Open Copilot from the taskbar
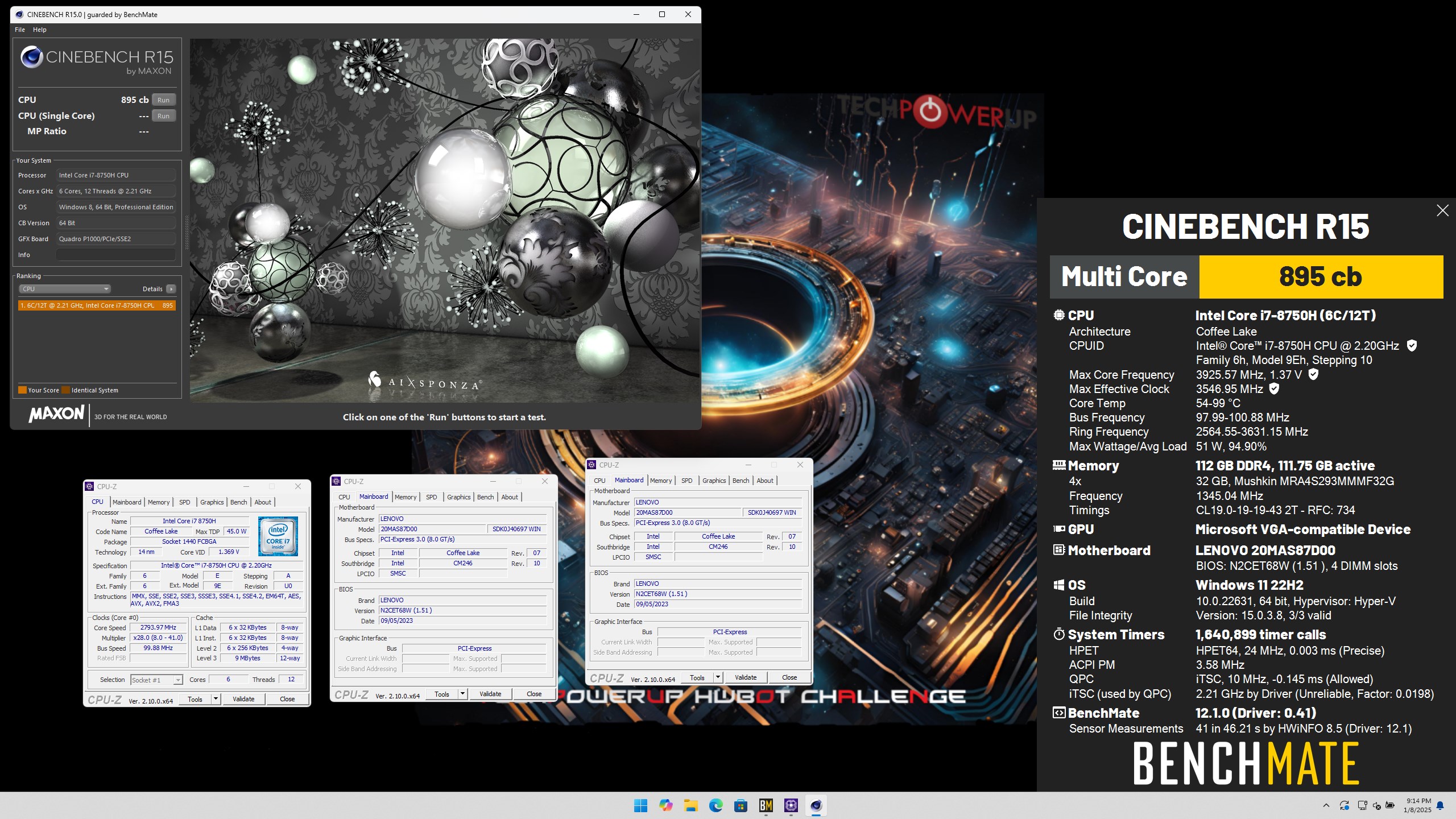This screenshot has height=819, width=1456. pos(666,805)
